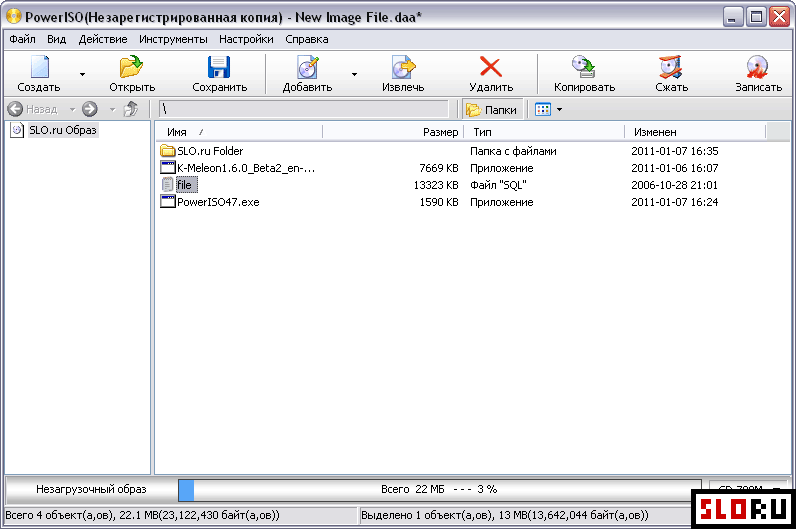This screenshot has width=796, height=529.
Task: Click the 2006-10-28 21:01 date cell
Action: (674, 185)
